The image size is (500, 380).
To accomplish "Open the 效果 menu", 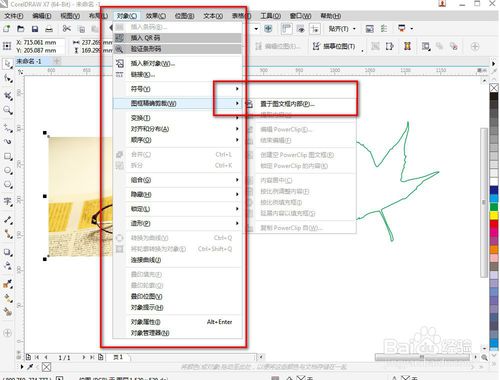I will click(156, 16).
